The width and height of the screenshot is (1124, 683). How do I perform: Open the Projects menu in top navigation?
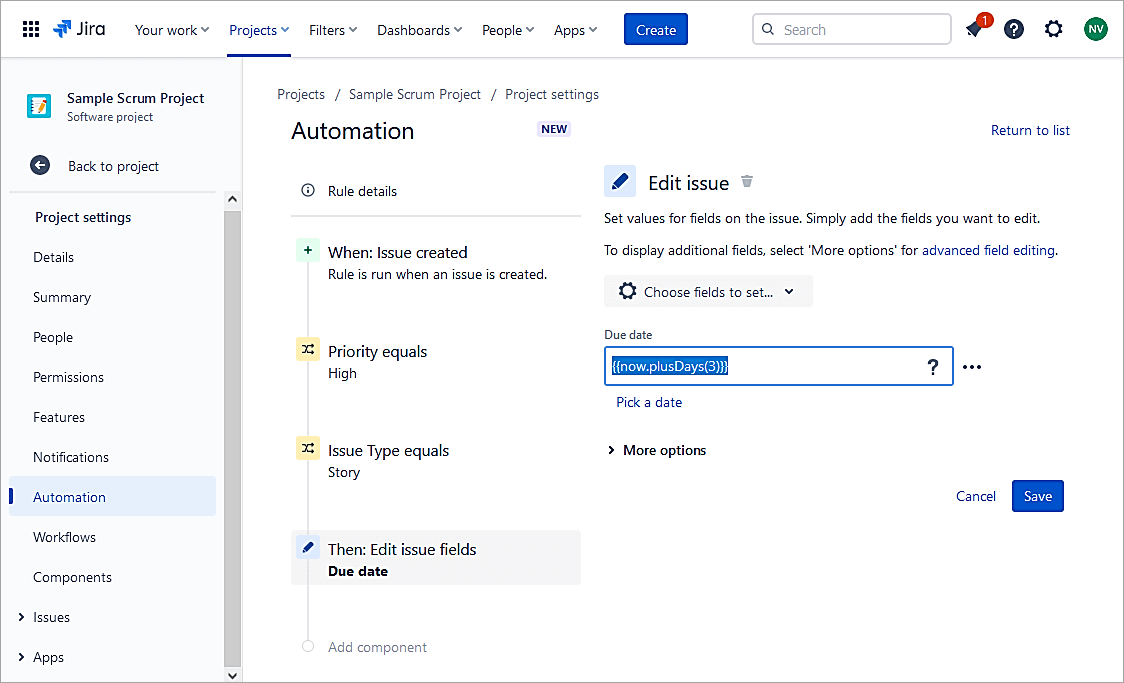click(258, 30)
